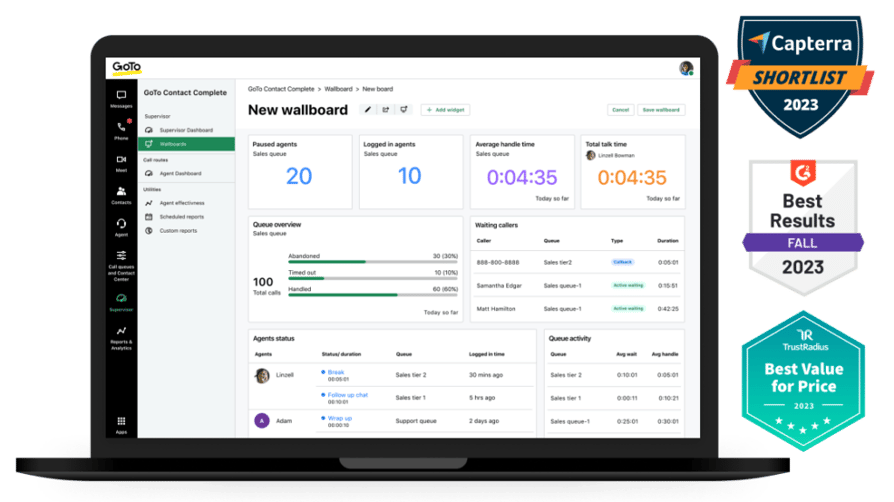
Task: Click the Handled progress bar
Action: (373, 295)
